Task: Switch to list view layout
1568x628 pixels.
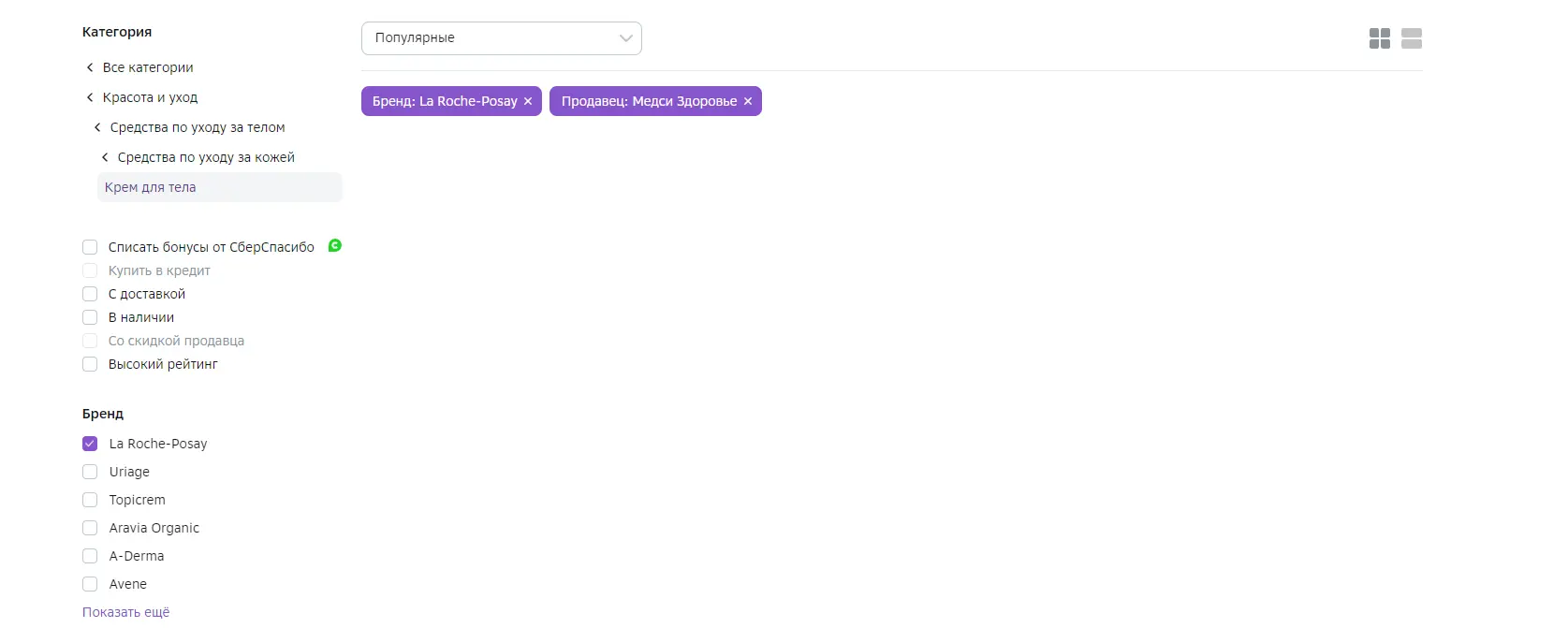Action: [x=1412, y=38]
